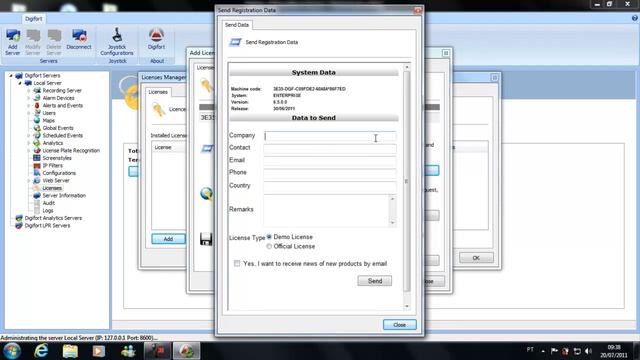This screenshot has width=640, height=360.
Task: Click the Send button
Action: pyautogui.click(x=375, y=281)
